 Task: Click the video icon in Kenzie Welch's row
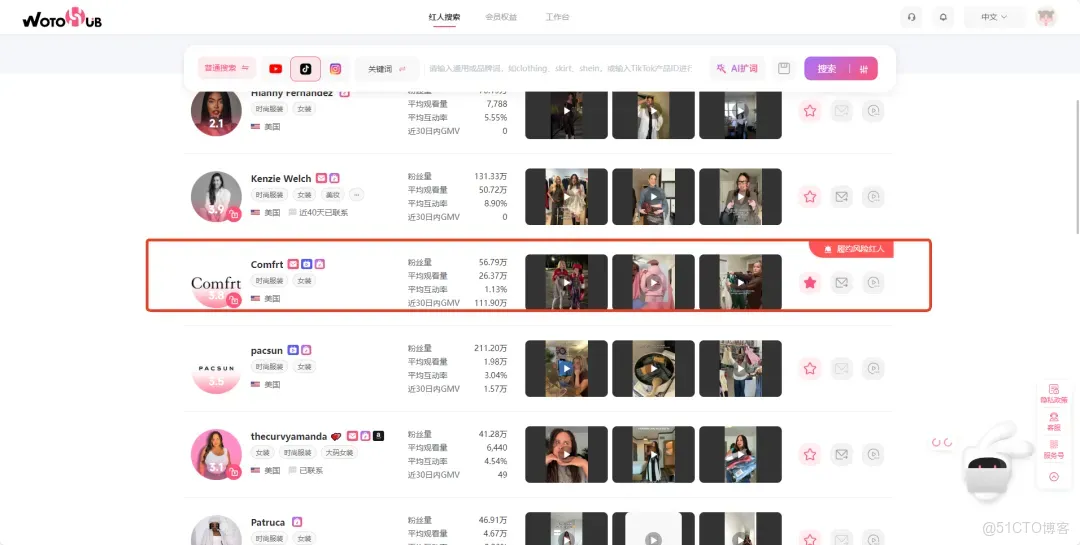(x=873, y=196)
